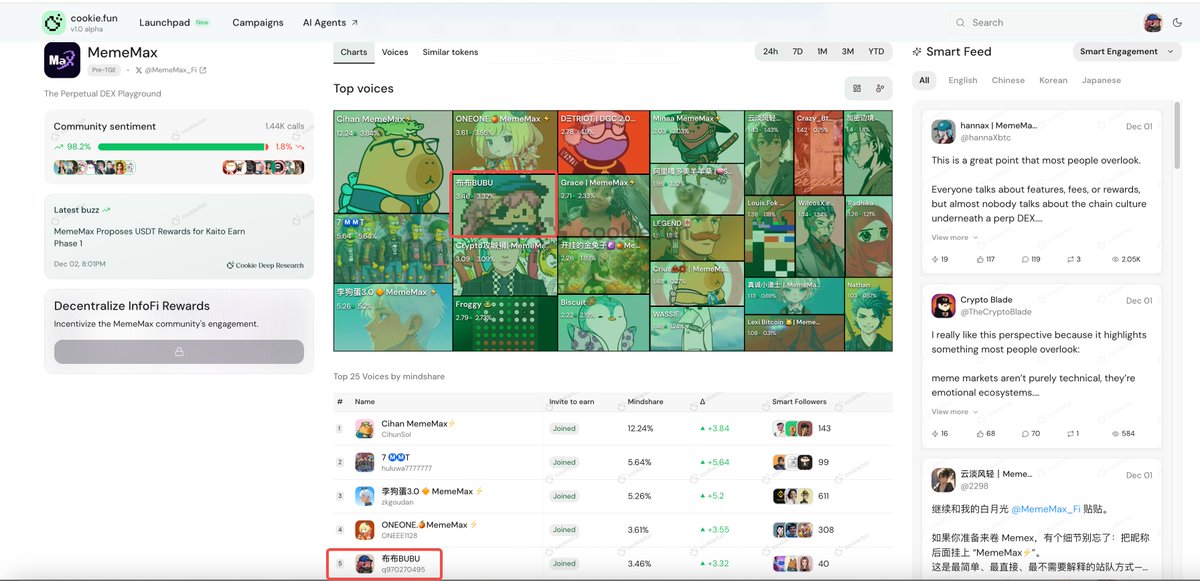
Task: Sort table by Smart Followers column header
Action: pos(800,401)
